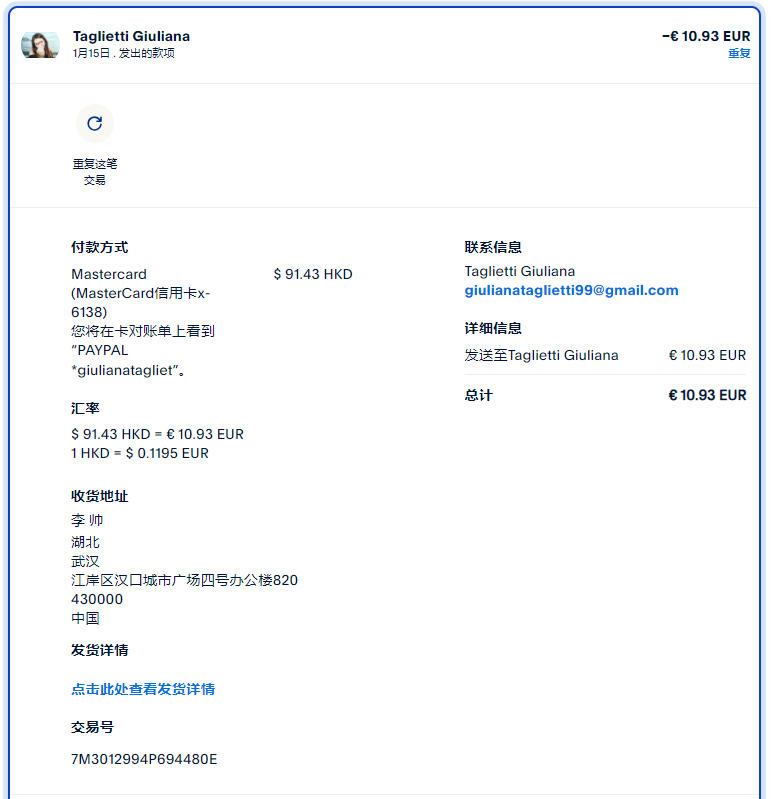776x799 pixels.
Task: Click the 1月15日 发出的款项 date line
Action: (123, 53)
